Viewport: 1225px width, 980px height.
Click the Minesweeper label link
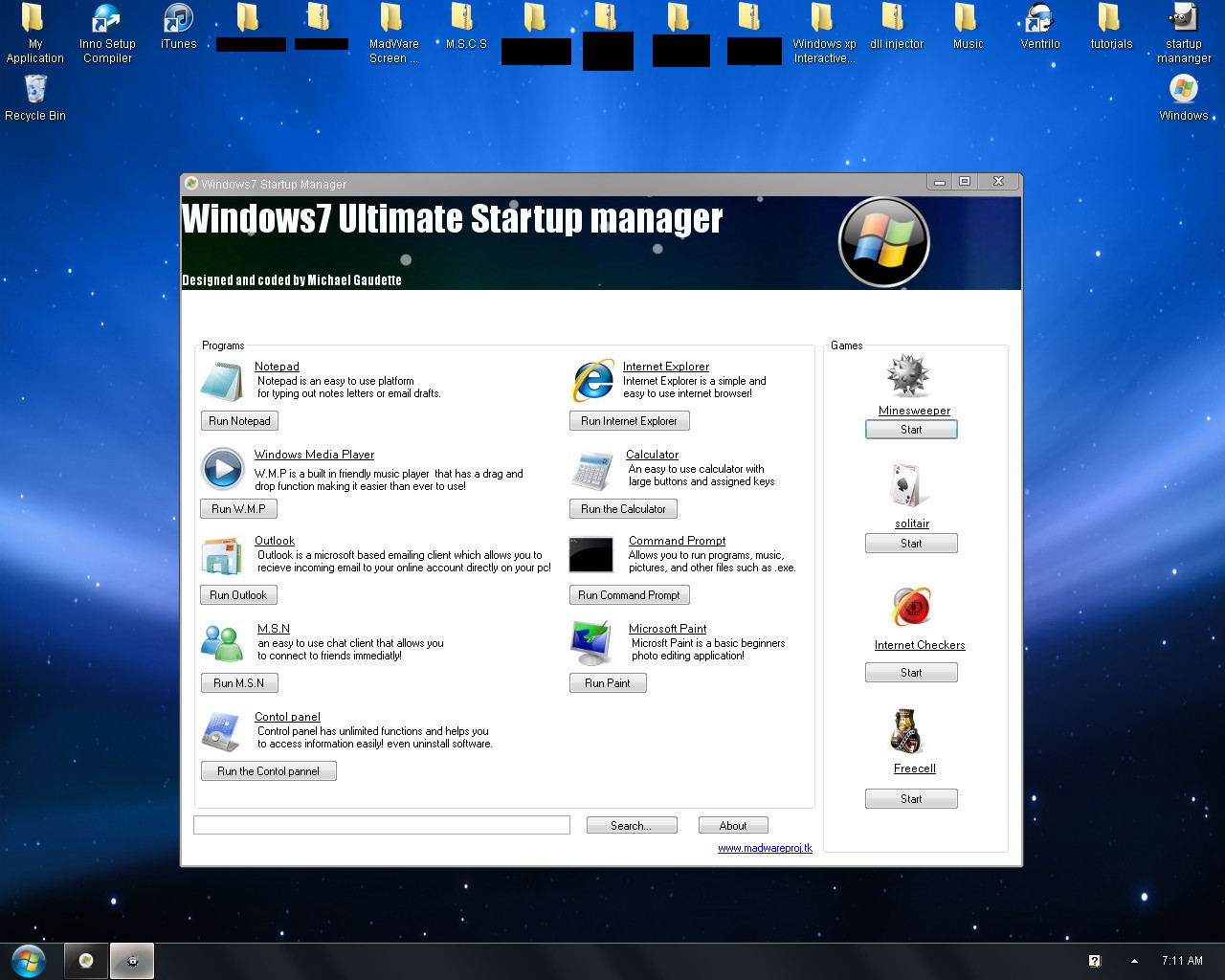coord(914,411)
